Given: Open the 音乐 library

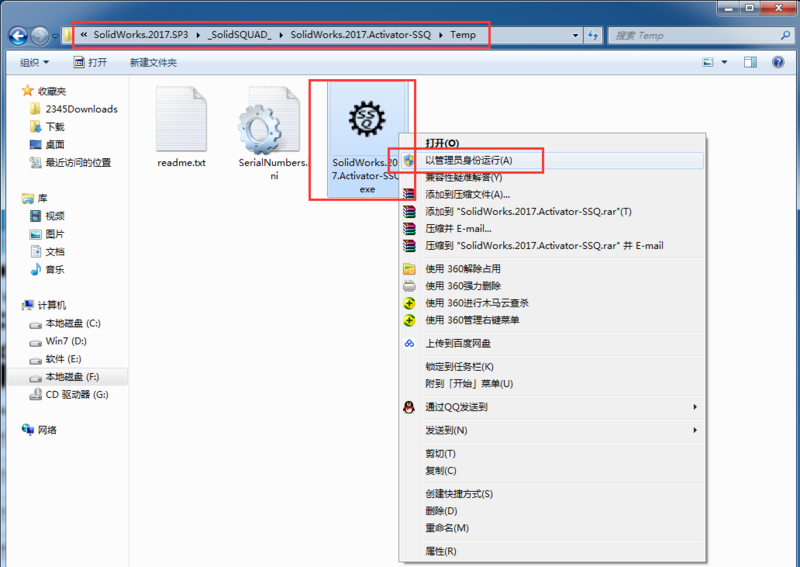Looking at the screenshot, I should click(47, 269).
